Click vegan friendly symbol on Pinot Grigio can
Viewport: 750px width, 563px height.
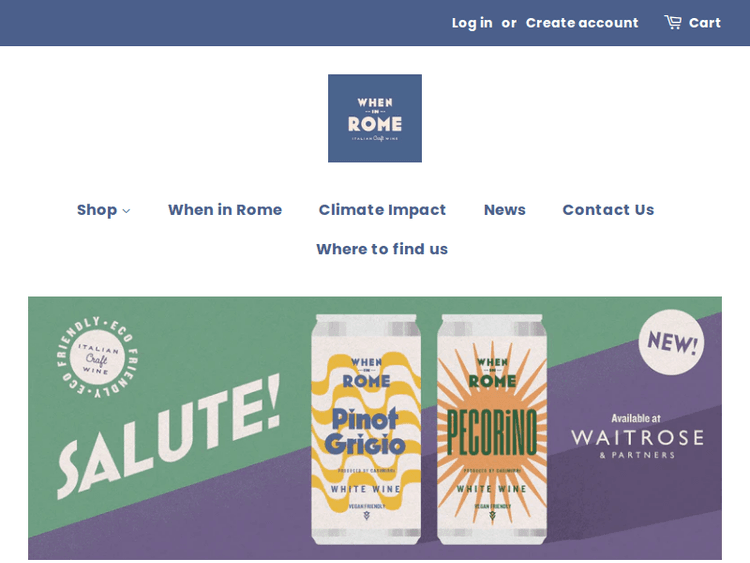click(366, 516)
